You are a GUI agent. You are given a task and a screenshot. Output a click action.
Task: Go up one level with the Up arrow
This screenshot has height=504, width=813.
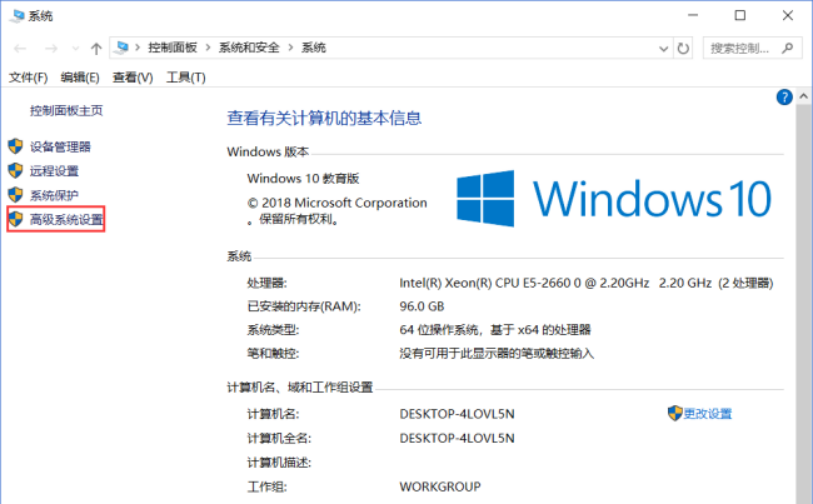(96, 49)
